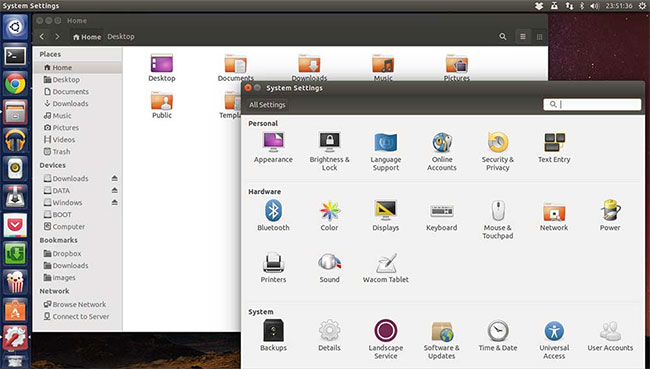Open search in the file manager toolbar

(503, 36)
